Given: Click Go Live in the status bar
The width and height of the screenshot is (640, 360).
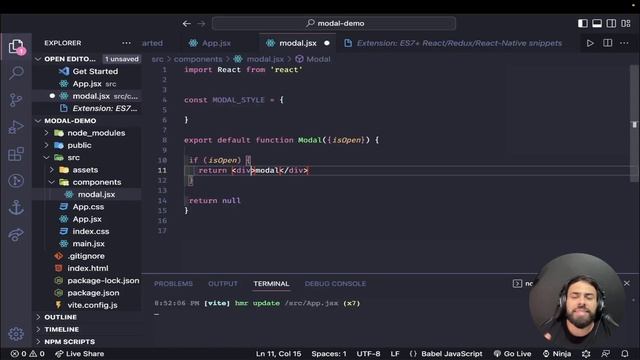Looking at the screenshot, I should coord(513,354).
